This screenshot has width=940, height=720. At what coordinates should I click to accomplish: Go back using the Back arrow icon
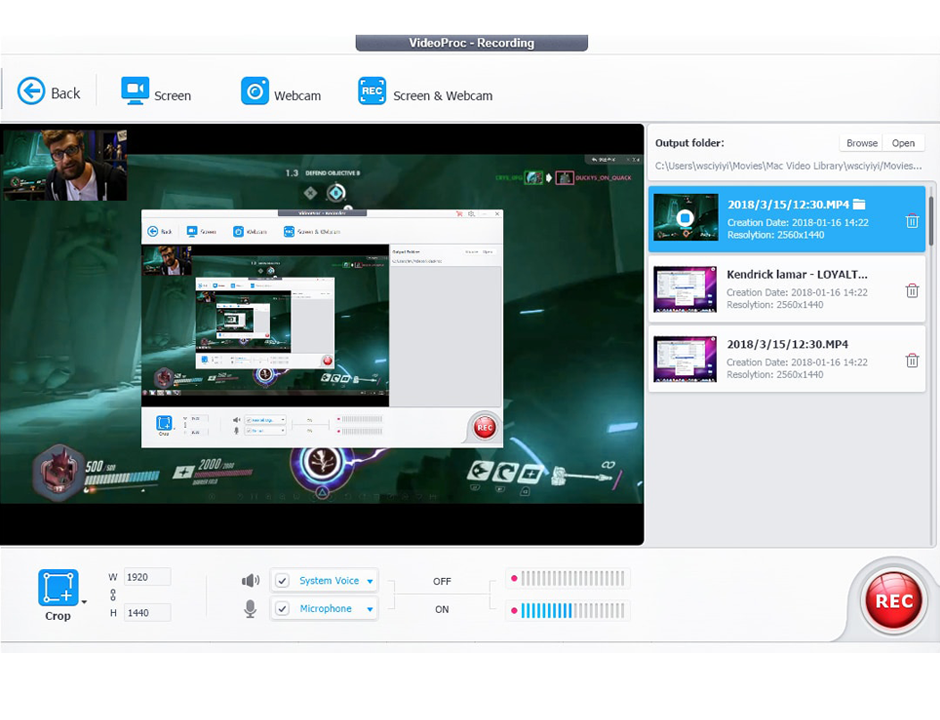click(x=31, y=92)
